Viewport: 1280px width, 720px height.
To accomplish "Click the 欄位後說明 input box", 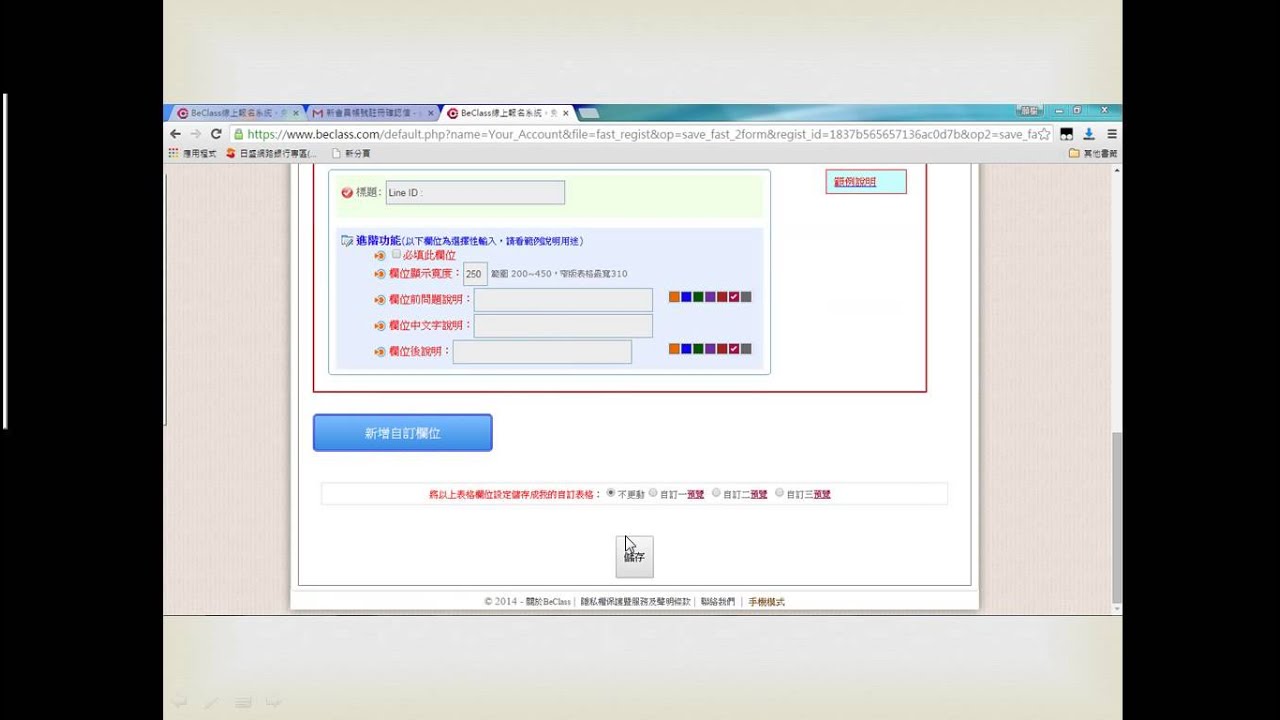I will click(542, 351).
